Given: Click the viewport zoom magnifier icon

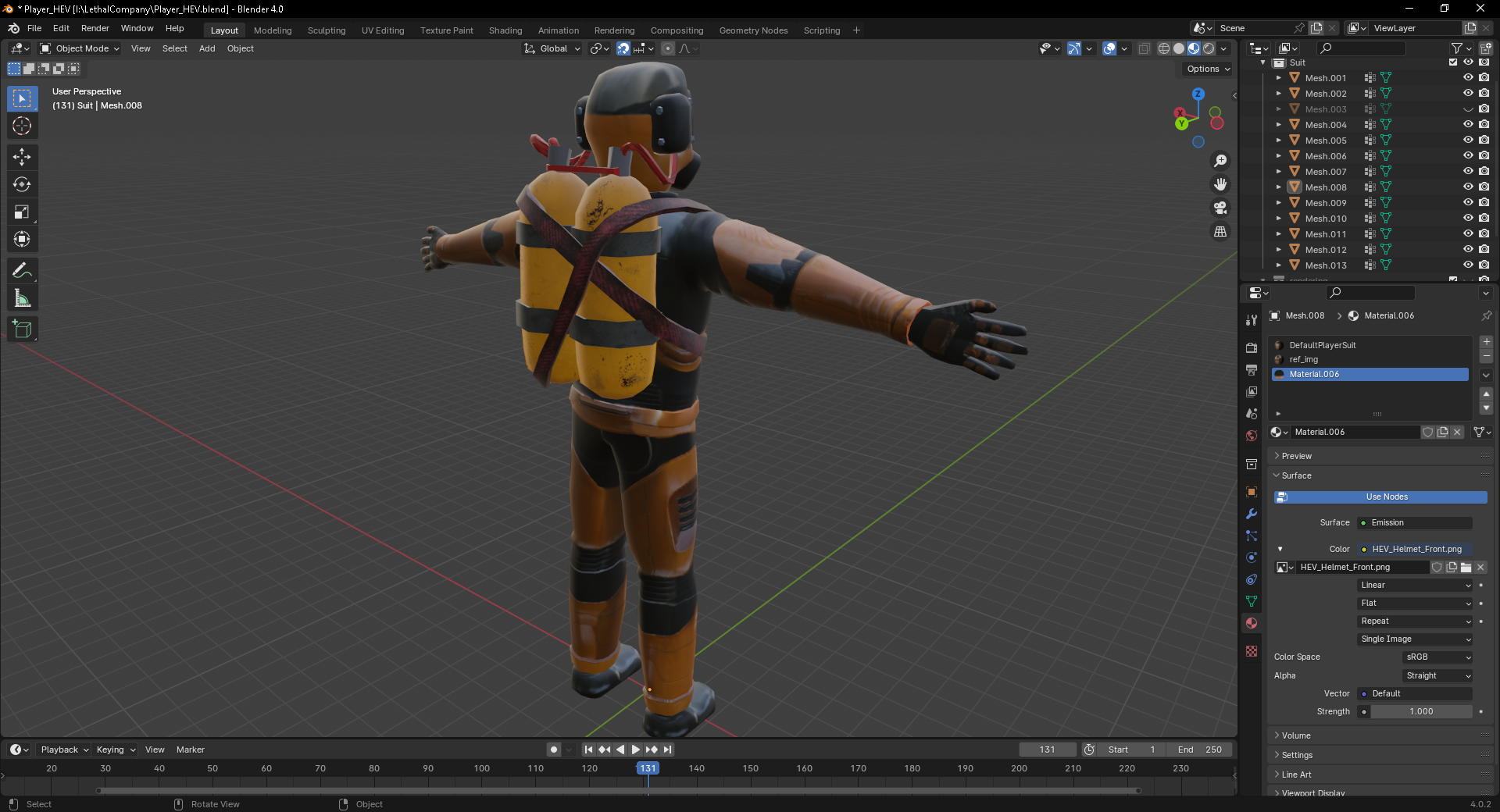Looking at the screenshot, I should pos(1220,161).
